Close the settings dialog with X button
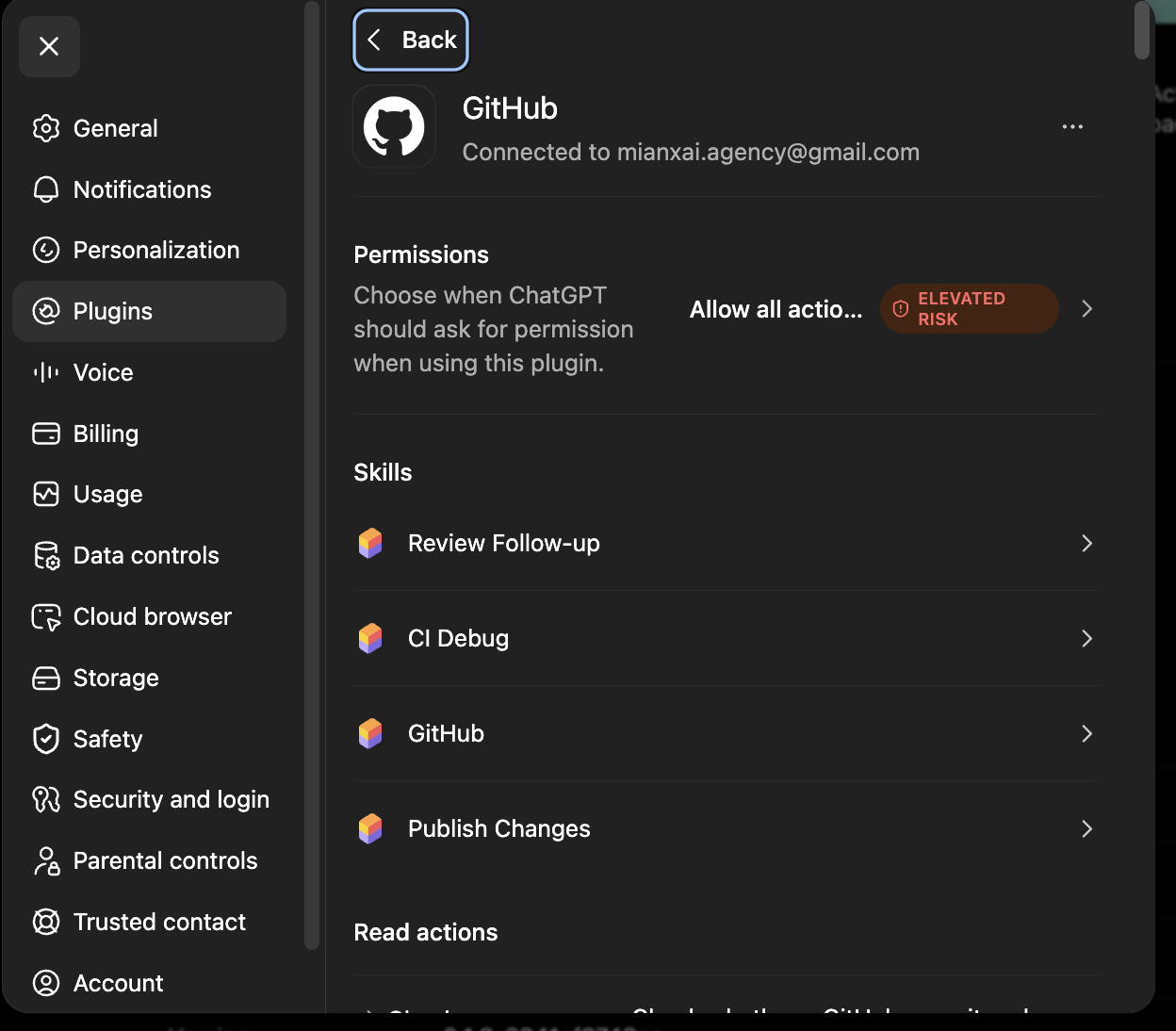Screen dimensions: 1176x1031 49,46
